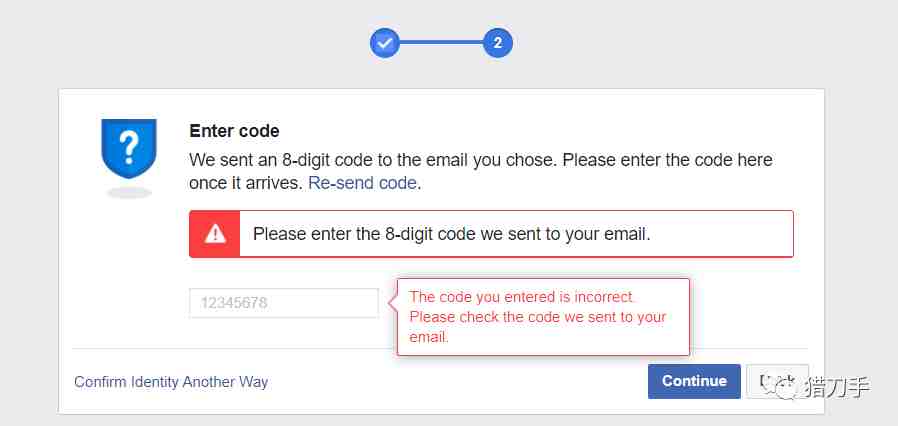Click the white warning triangle icon
This screenshot has height=426, width=898.
[215, 234]
